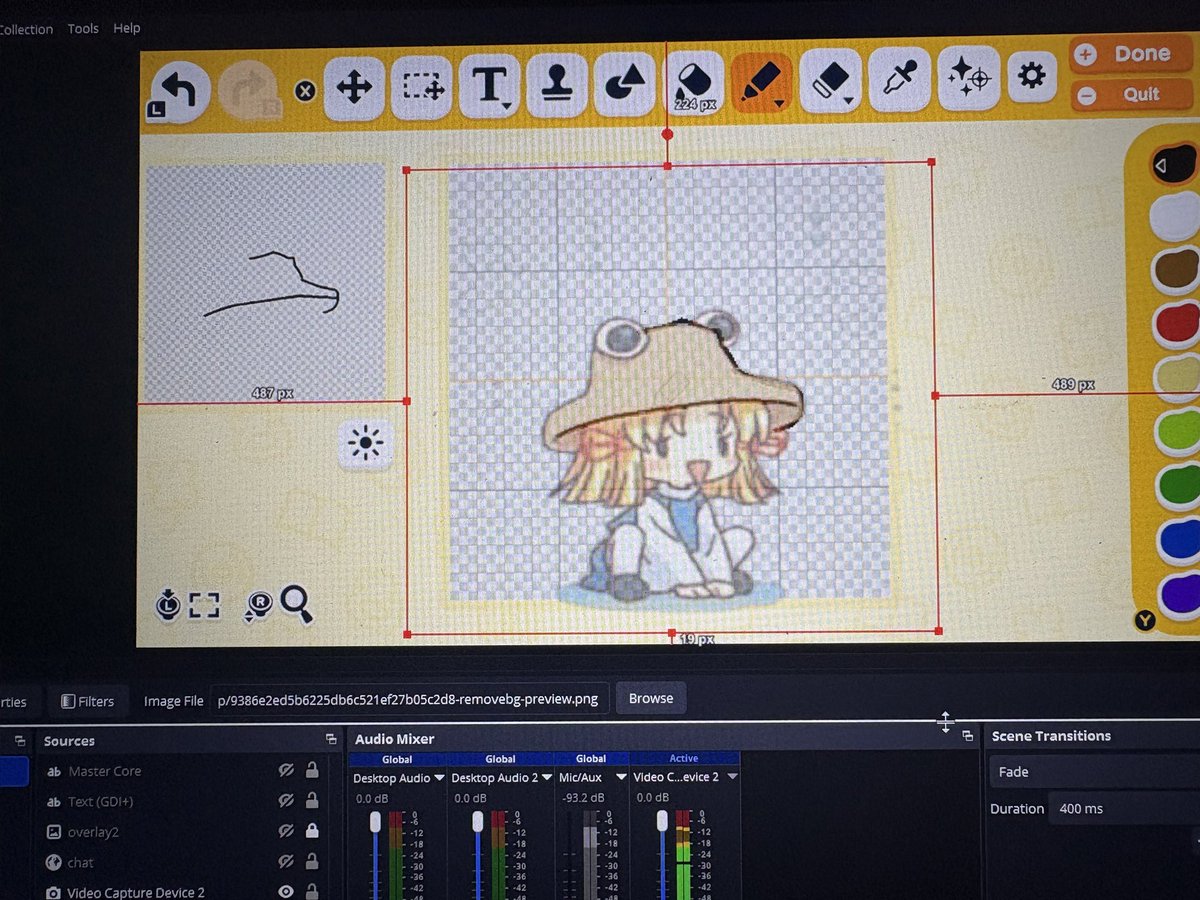Viewport: 1200px width, 900px height.
Task: Pick the blue color in the palette
Action: (x=1179, y=539)
